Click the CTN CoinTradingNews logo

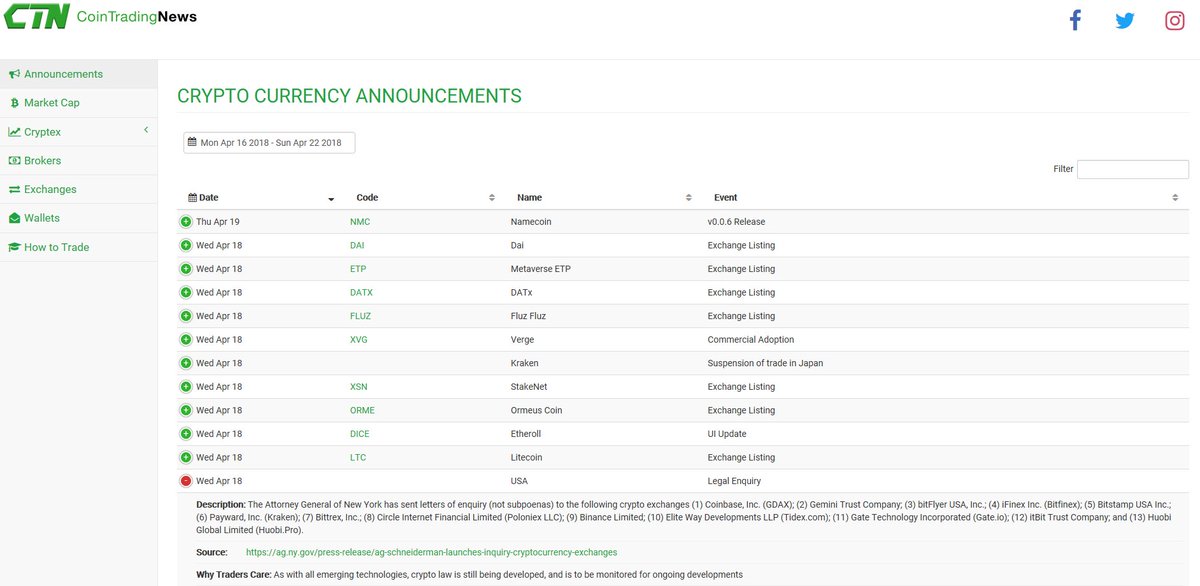click(x=99, y=16)
